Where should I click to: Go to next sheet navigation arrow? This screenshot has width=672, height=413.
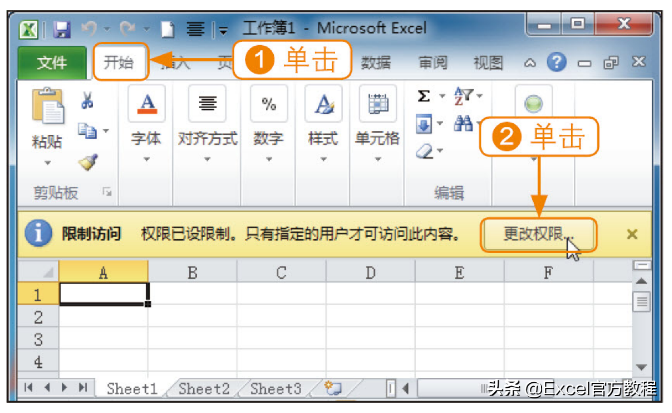tap(65, 387)
